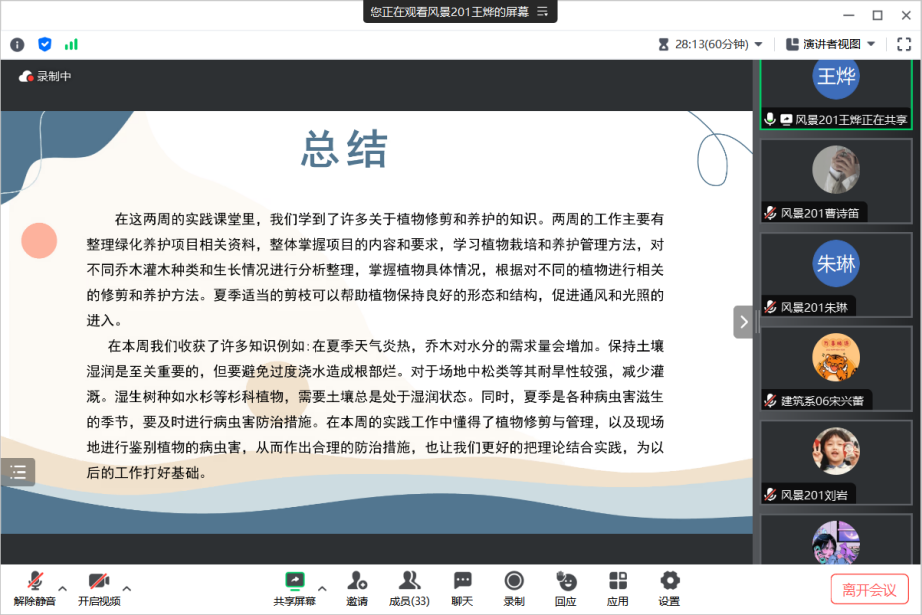Image resolution: width=922 pixels, height=615 pixels.
Task: Start recording with 录制 button
Action: [514, 588]
